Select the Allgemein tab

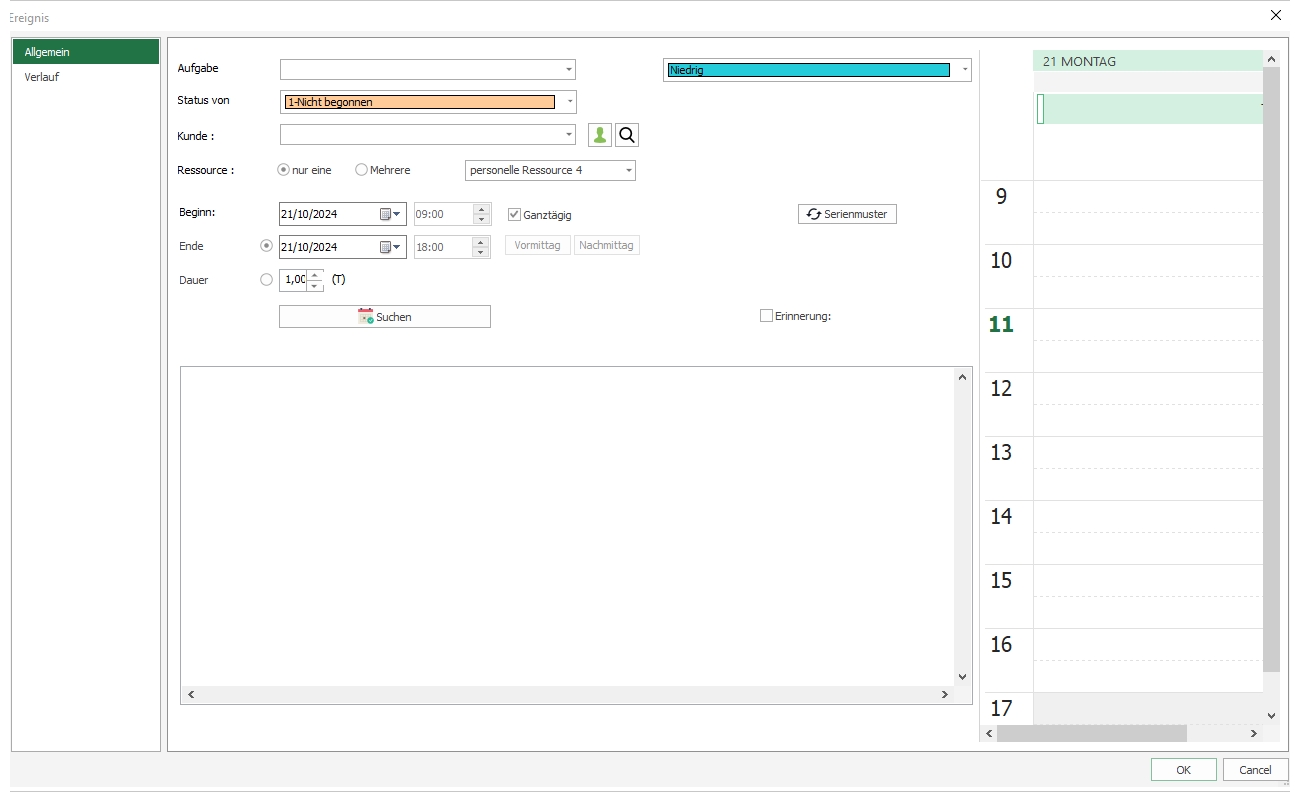(85, 52)
